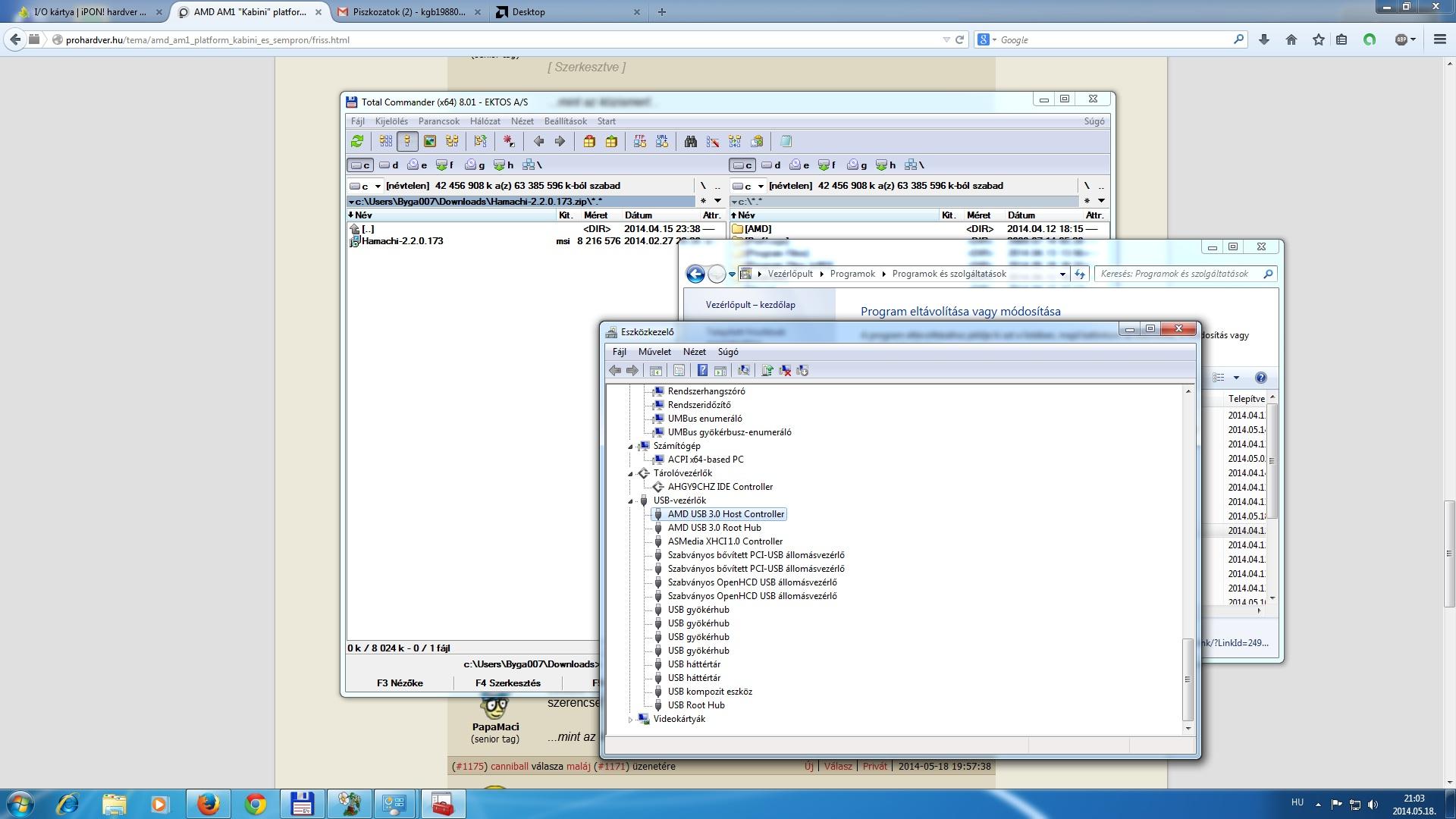This screenshot has width=1456, height=819.
Task: Click the Invert selection asterisk icon in Total Commander
Action: pyautogui.click(x=509, y=142)
